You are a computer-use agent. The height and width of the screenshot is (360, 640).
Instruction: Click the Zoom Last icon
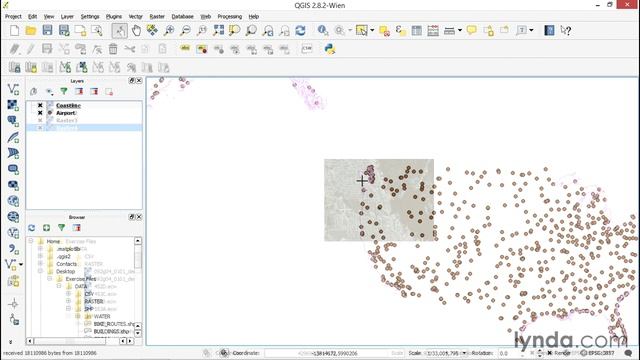coord(268,30)
